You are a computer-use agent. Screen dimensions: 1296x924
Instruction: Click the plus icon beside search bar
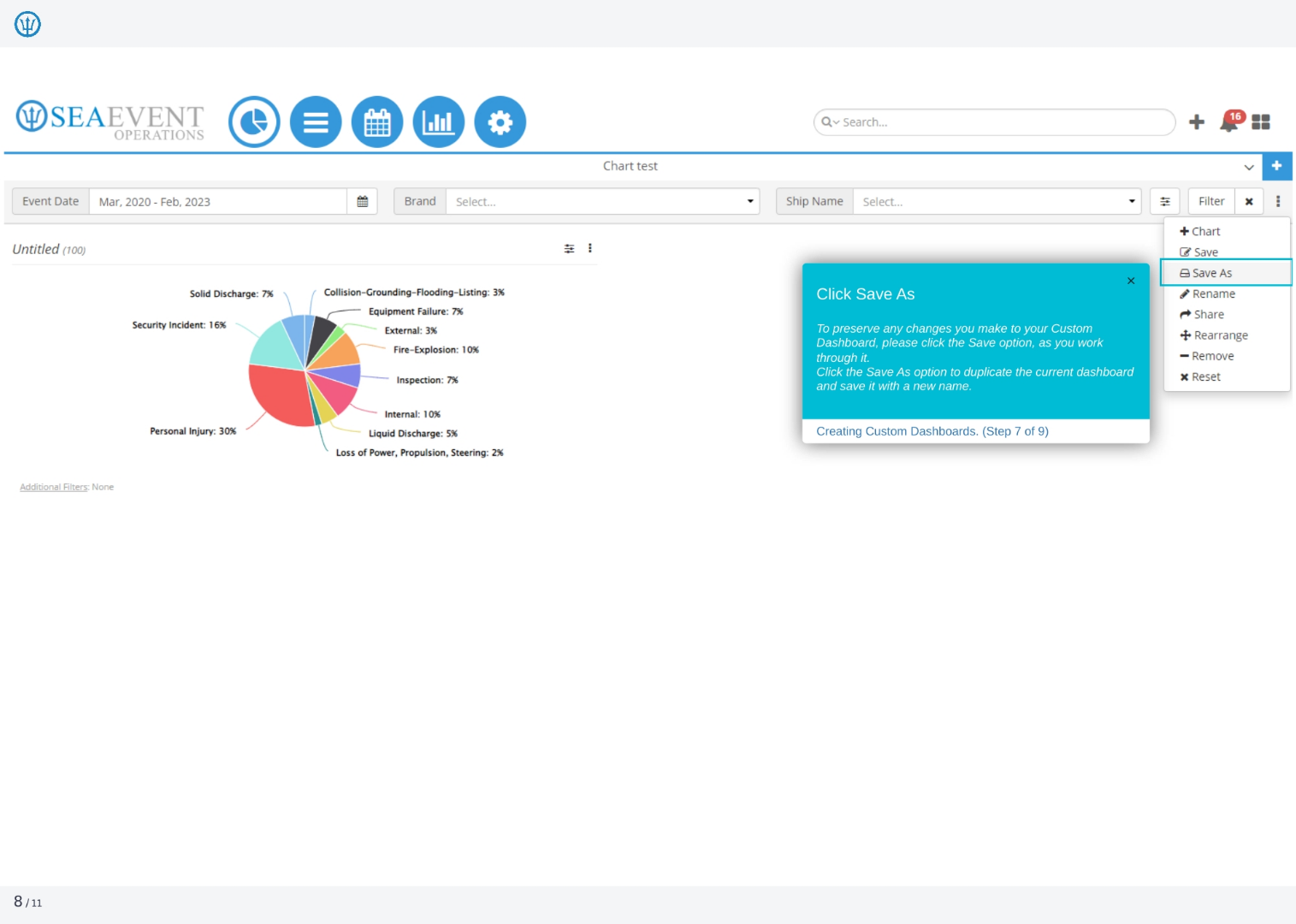[x=1197, y=122]
